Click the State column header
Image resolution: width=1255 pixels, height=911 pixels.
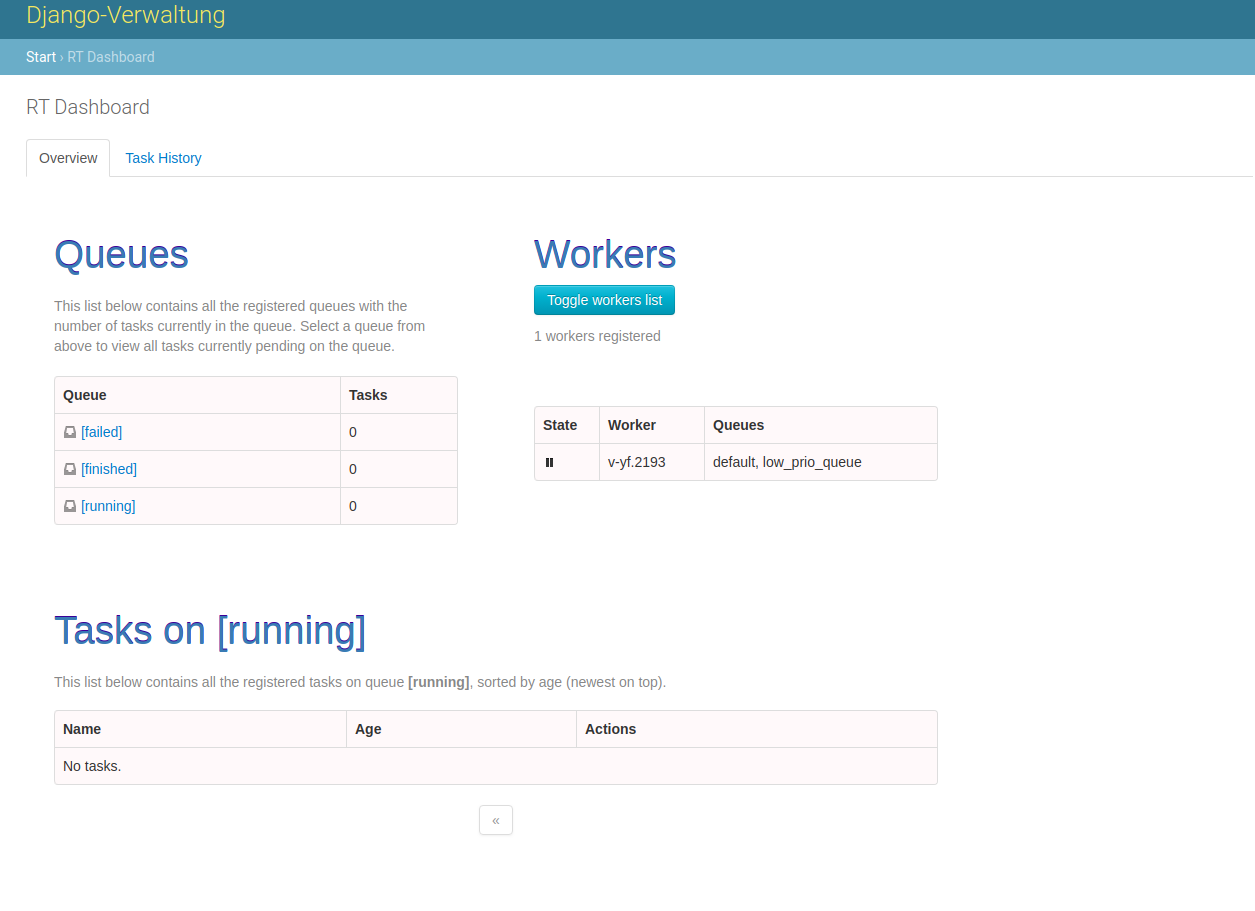[x=566, y=425]
